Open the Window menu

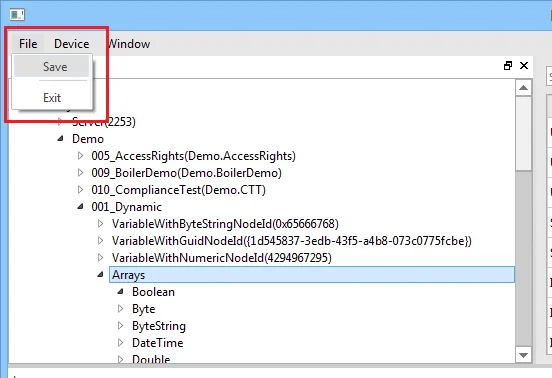click(128, 44)
